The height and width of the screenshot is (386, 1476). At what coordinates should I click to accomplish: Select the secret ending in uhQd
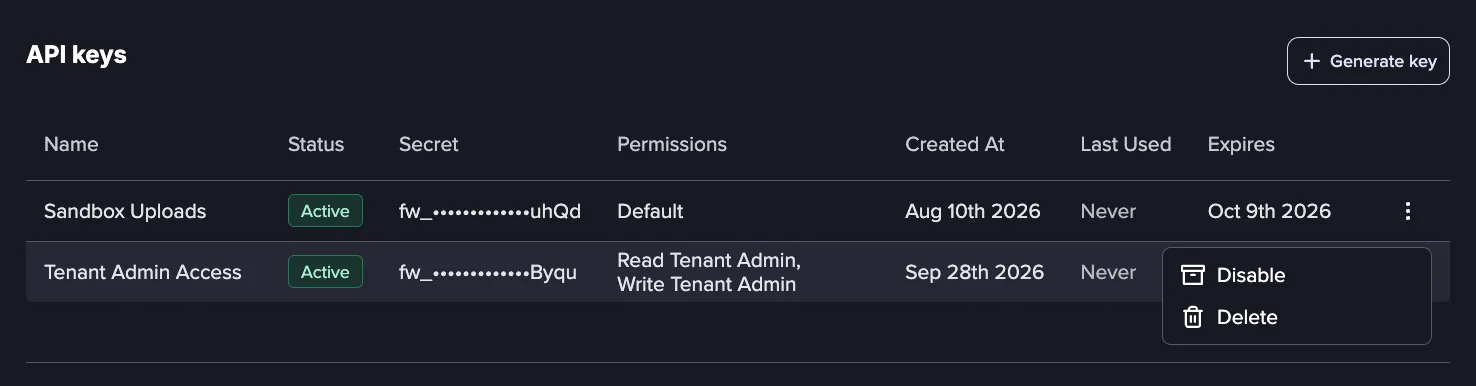tap(490, 211)
